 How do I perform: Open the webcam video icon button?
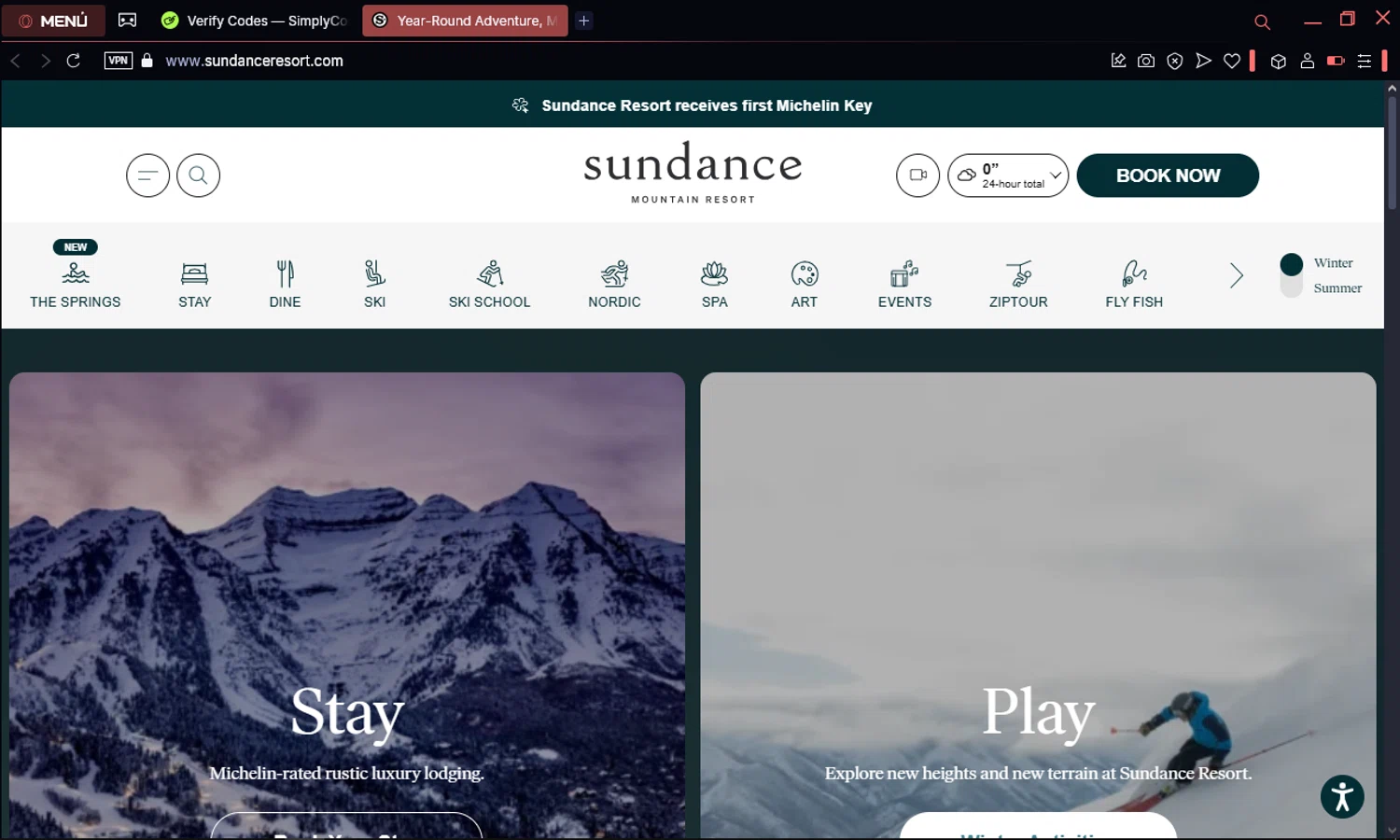918,175
